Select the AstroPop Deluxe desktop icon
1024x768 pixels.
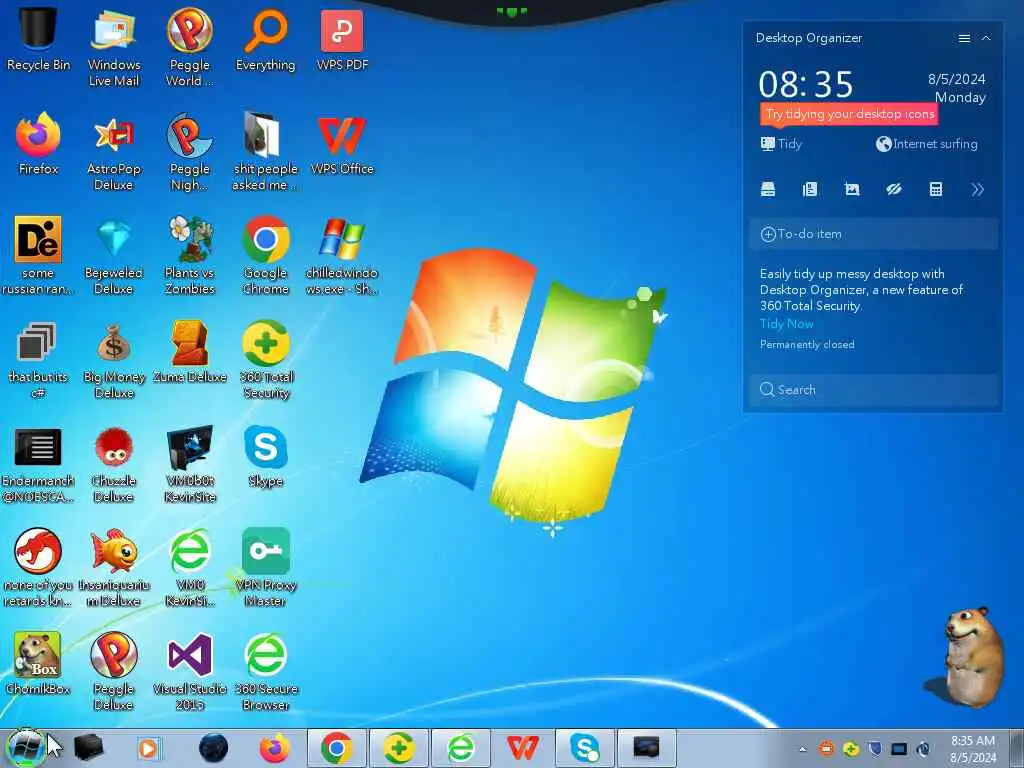click(x=114, y=152)
